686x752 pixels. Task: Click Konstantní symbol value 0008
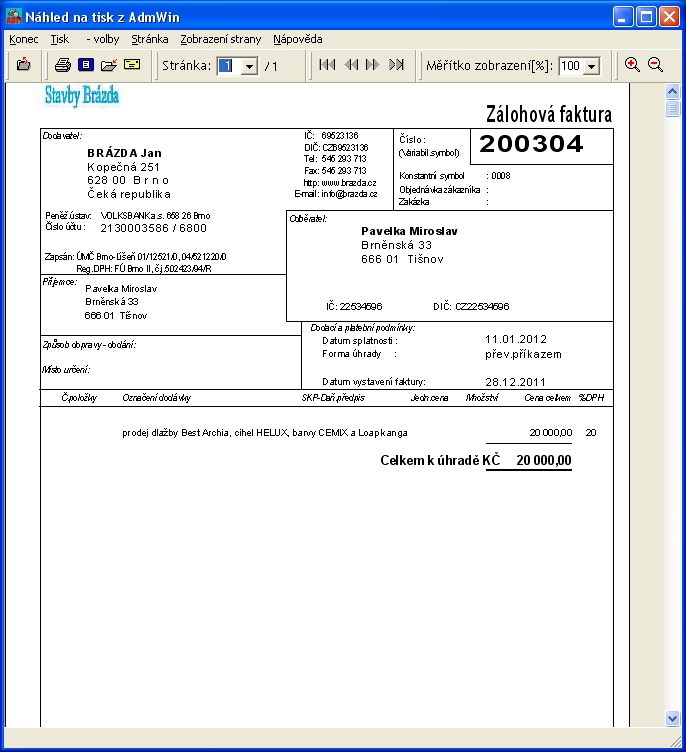click(500, 176)
